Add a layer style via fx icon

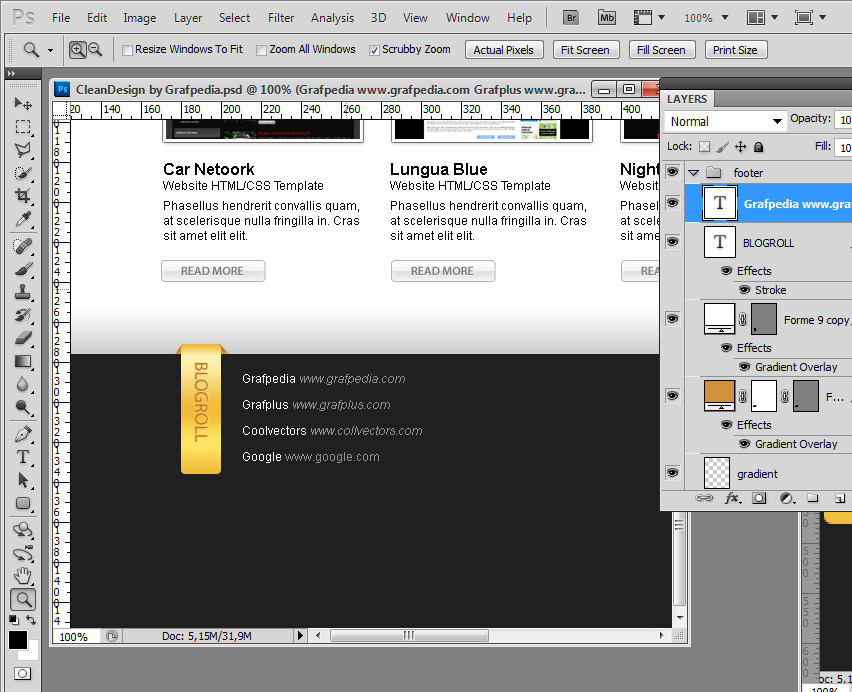coord(732,498)
